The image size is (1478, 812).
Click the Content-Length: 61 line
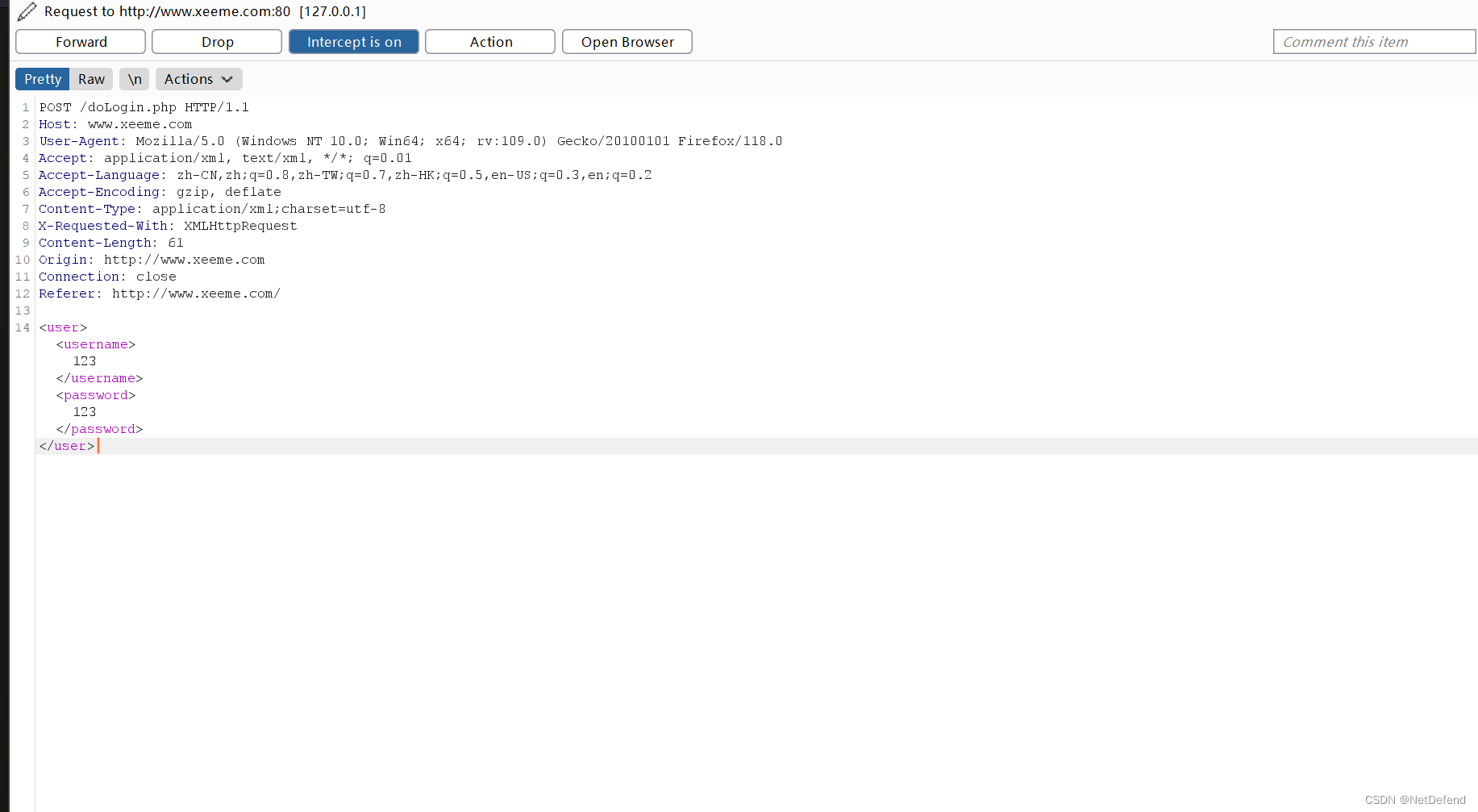pyautogui.click(x=111, y=243)
